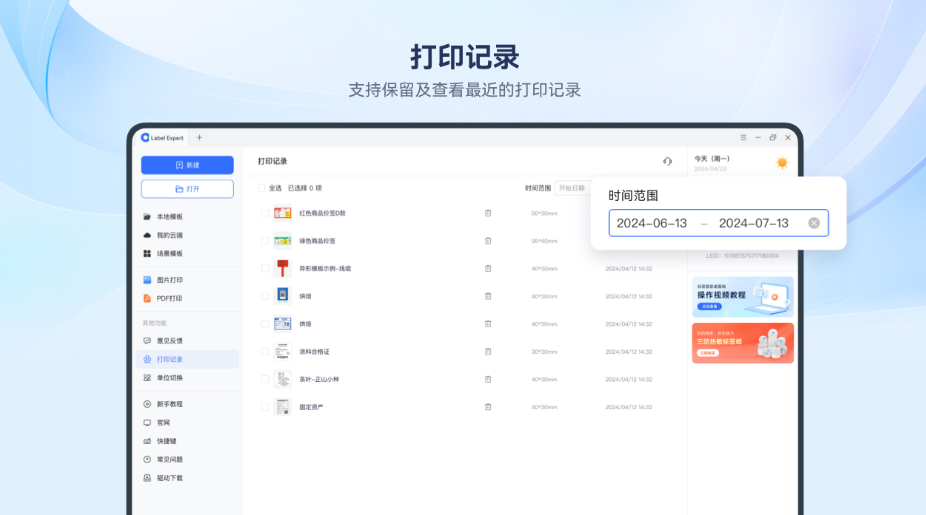This screenshot has height=515, width=926.
Task: Click the 30*30mm size of 涂料合格证
Action: [x=544, y=351]
